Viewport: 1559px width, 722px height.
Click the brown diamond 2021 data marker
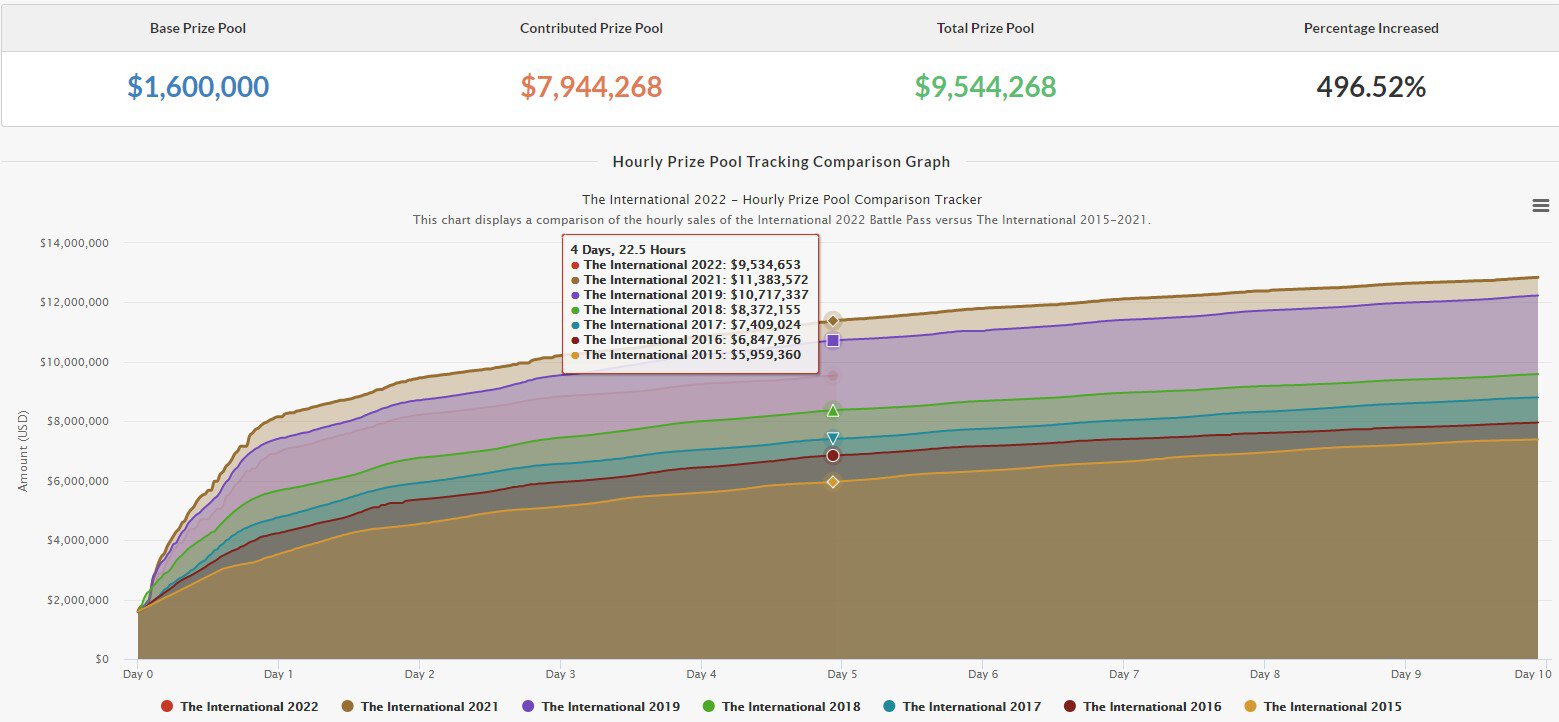coord(833,320)
